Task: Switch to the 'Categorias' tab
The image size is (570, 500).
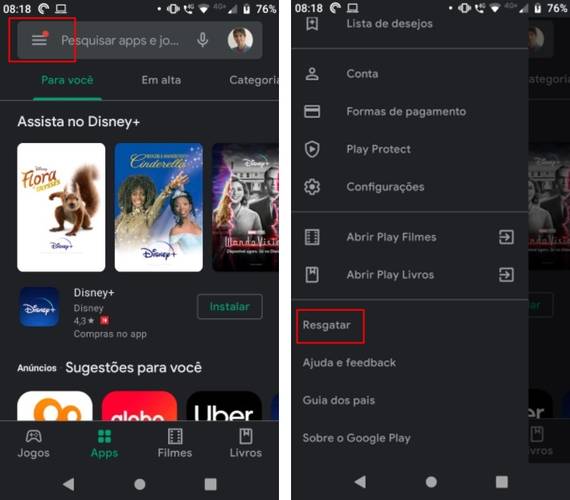Action: (254, 80)
